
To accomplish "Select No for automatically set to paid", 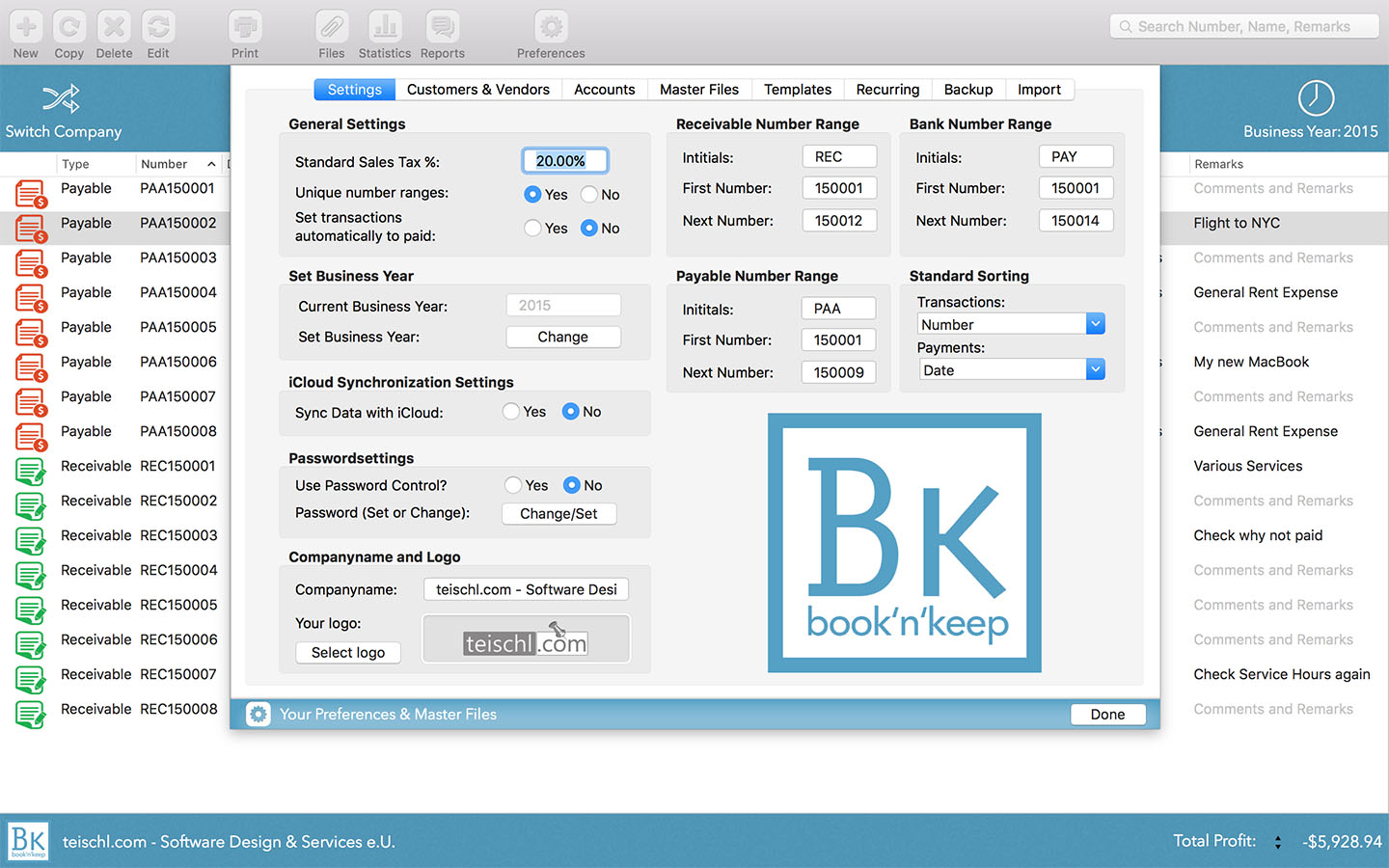I will coord(589,228).
